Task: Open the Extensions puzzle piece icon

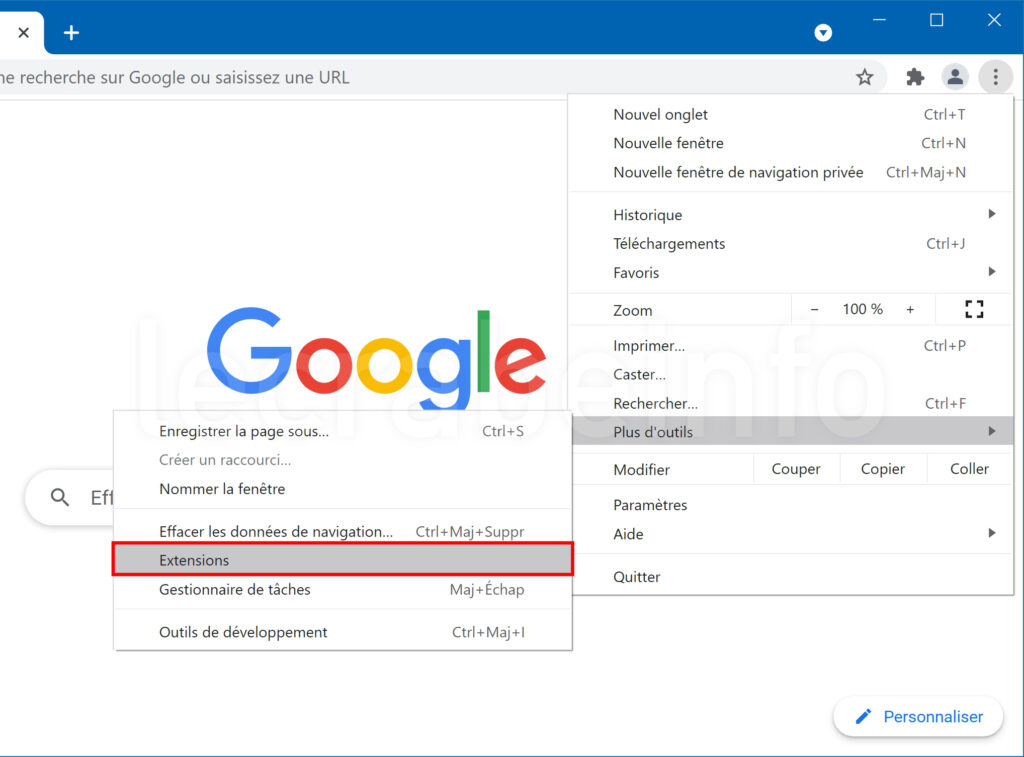Action: click(915, 77)
